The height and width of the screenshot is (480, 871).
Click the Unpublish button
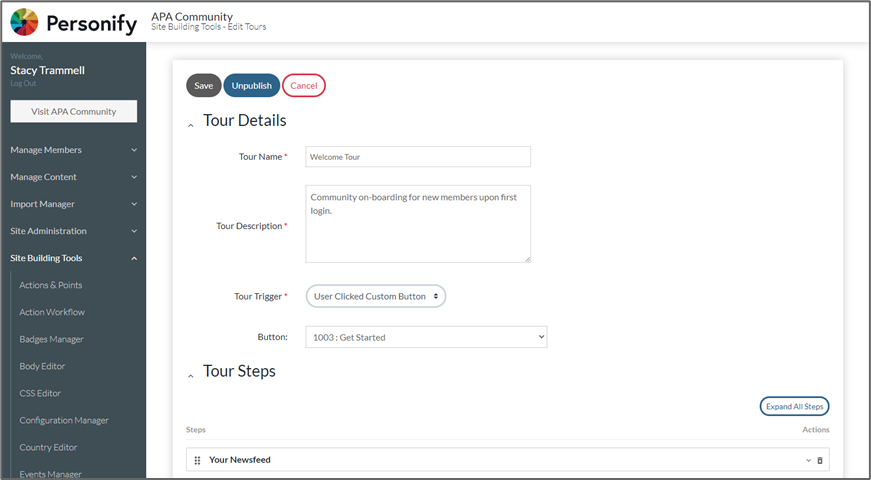[x=251, y=86]
